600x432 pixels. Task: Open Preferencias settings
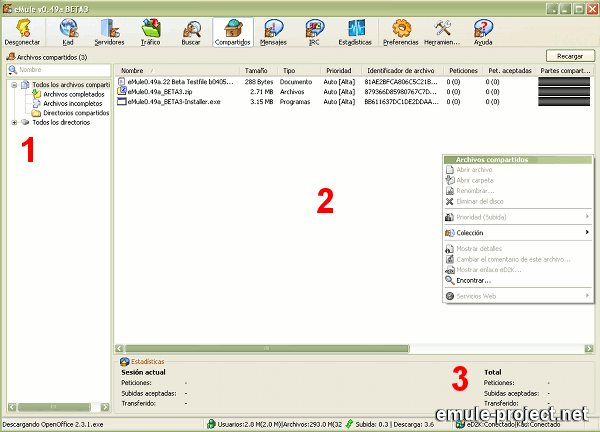(x=401, y=32)
